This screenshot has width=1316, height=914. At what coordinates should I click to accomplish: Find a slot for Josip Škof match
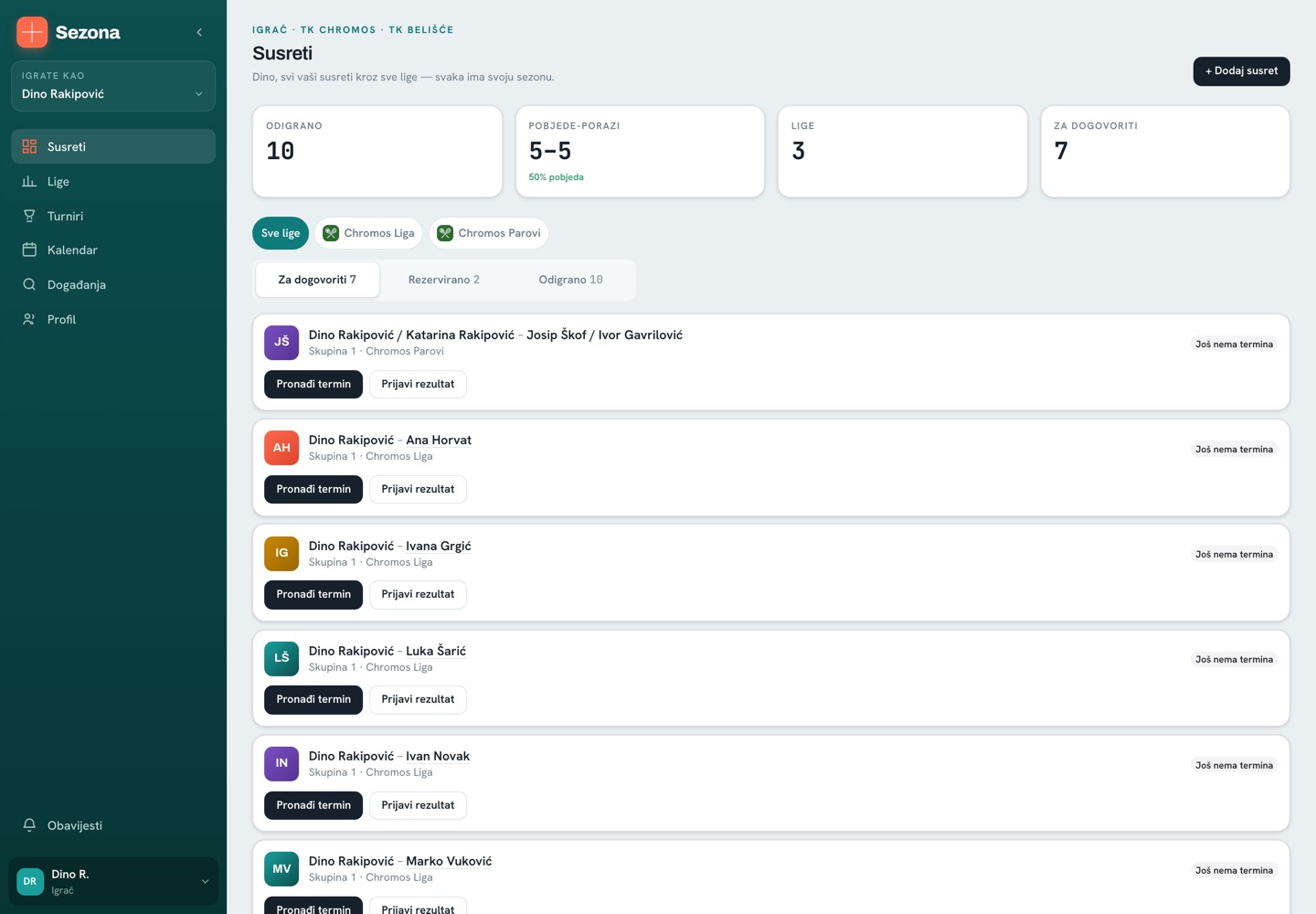313,384
